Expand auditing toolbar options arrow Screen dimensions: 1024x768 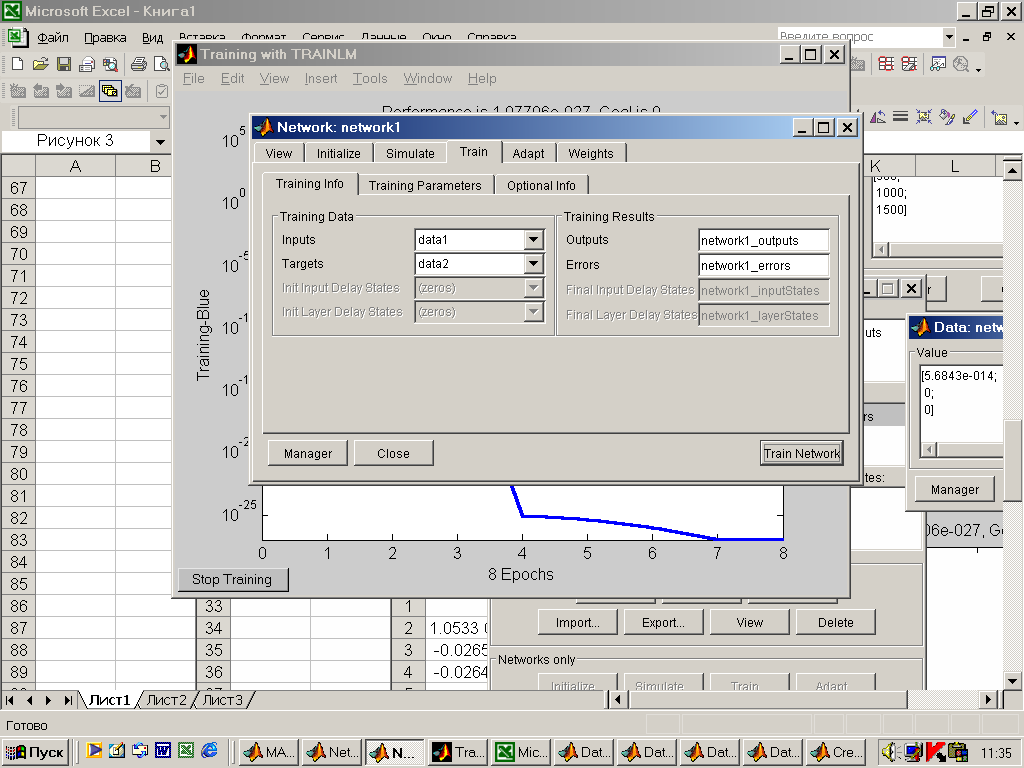pos(978,68)
